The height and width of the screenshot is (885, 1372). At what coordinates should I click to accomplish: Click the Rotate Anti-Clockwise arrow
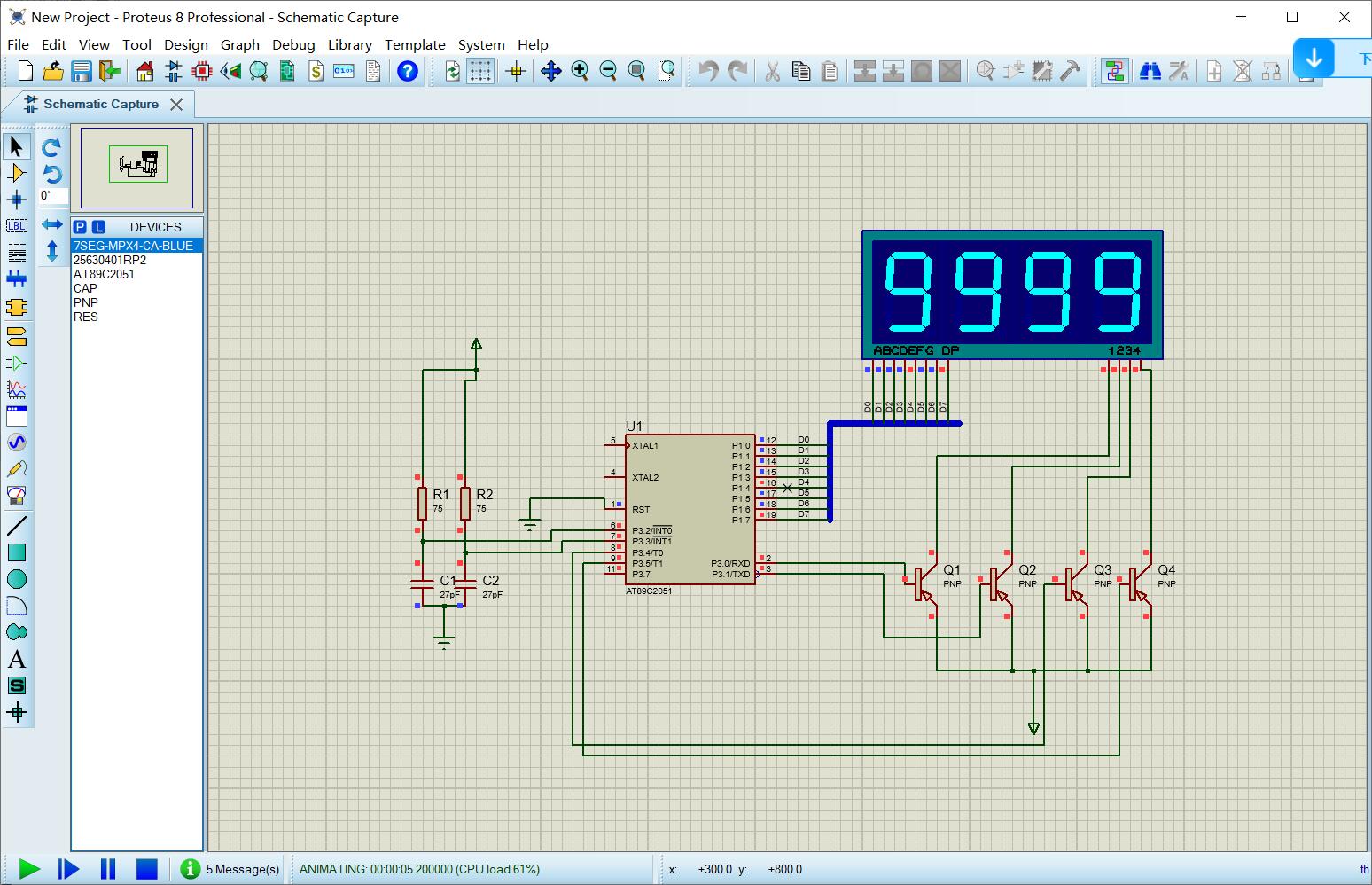click(52, 174)
